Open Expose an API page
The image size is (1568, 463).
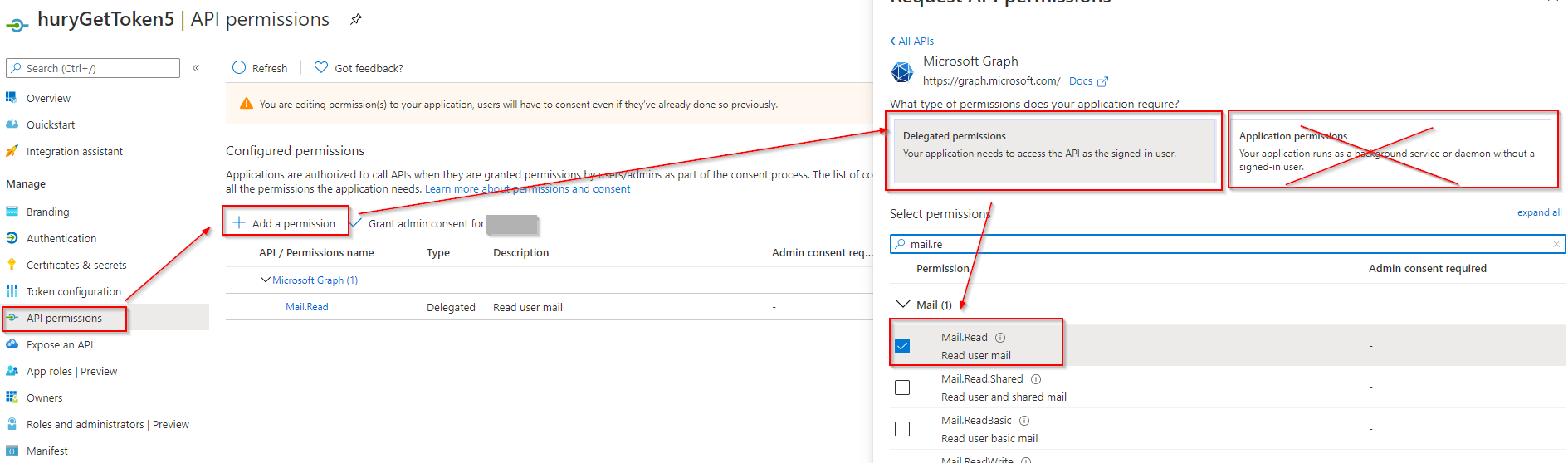point(60,344)
